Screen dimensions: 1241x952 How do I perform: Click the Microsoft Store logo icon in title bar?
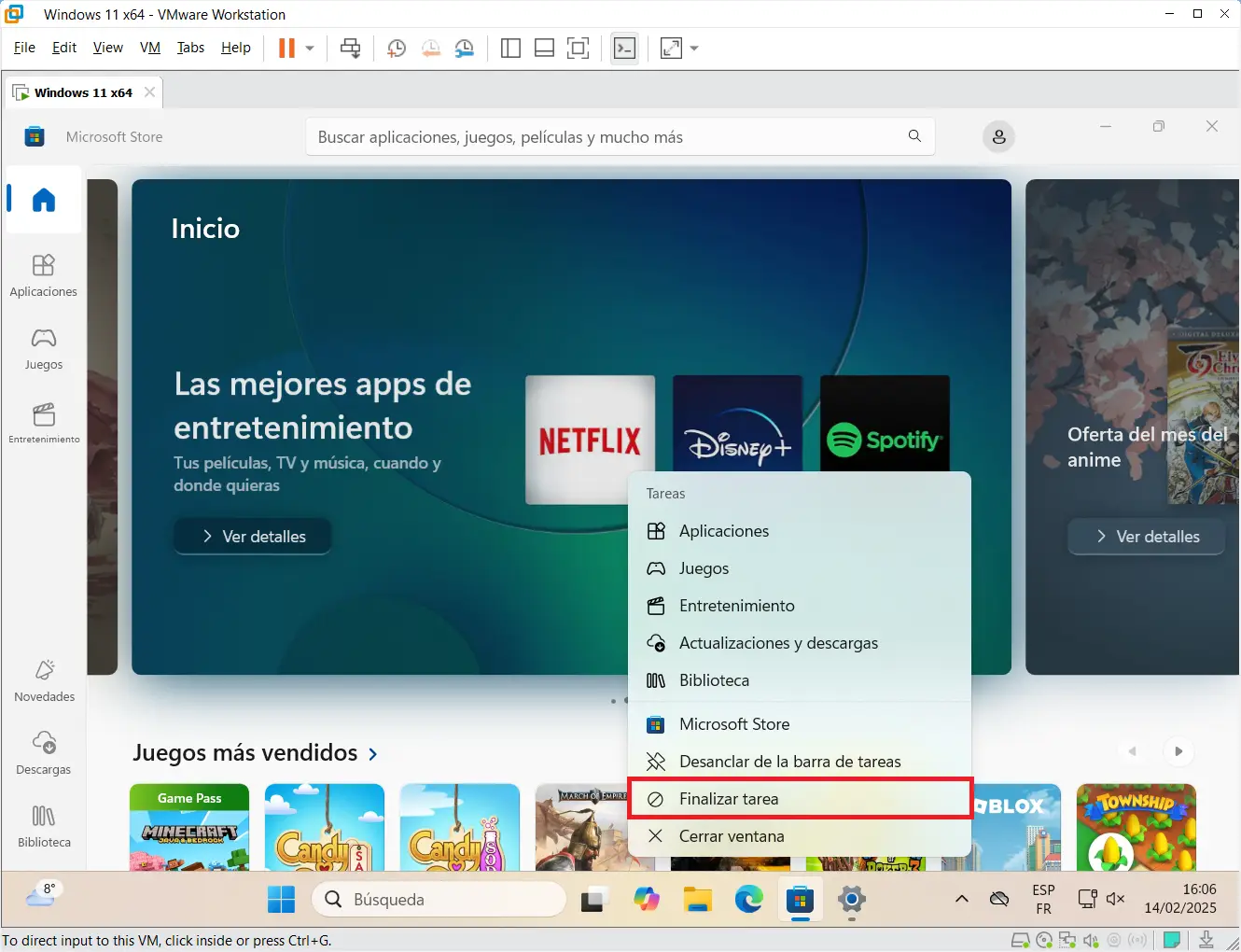[35, 136]
